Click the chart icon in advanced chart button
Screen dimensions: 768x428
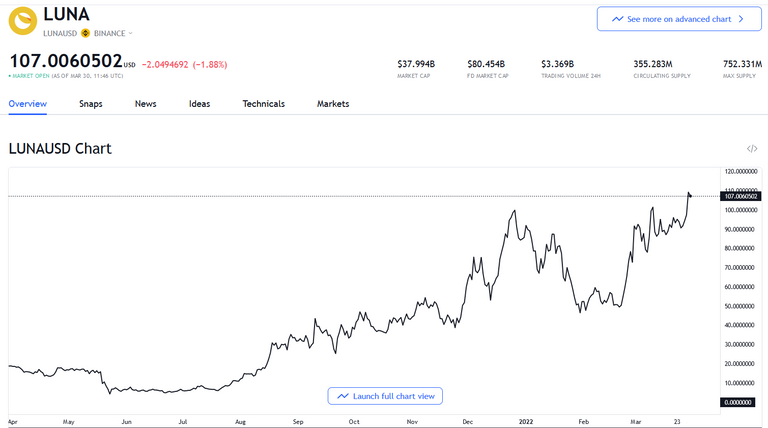(618, 19)
